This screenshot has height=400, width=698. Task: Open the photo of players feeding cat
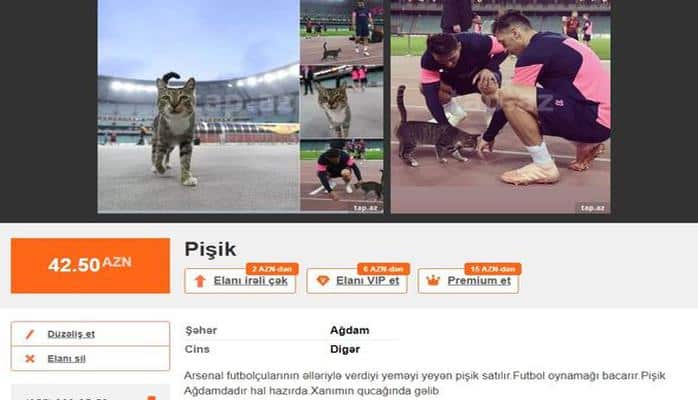click(x=500, y=106)
